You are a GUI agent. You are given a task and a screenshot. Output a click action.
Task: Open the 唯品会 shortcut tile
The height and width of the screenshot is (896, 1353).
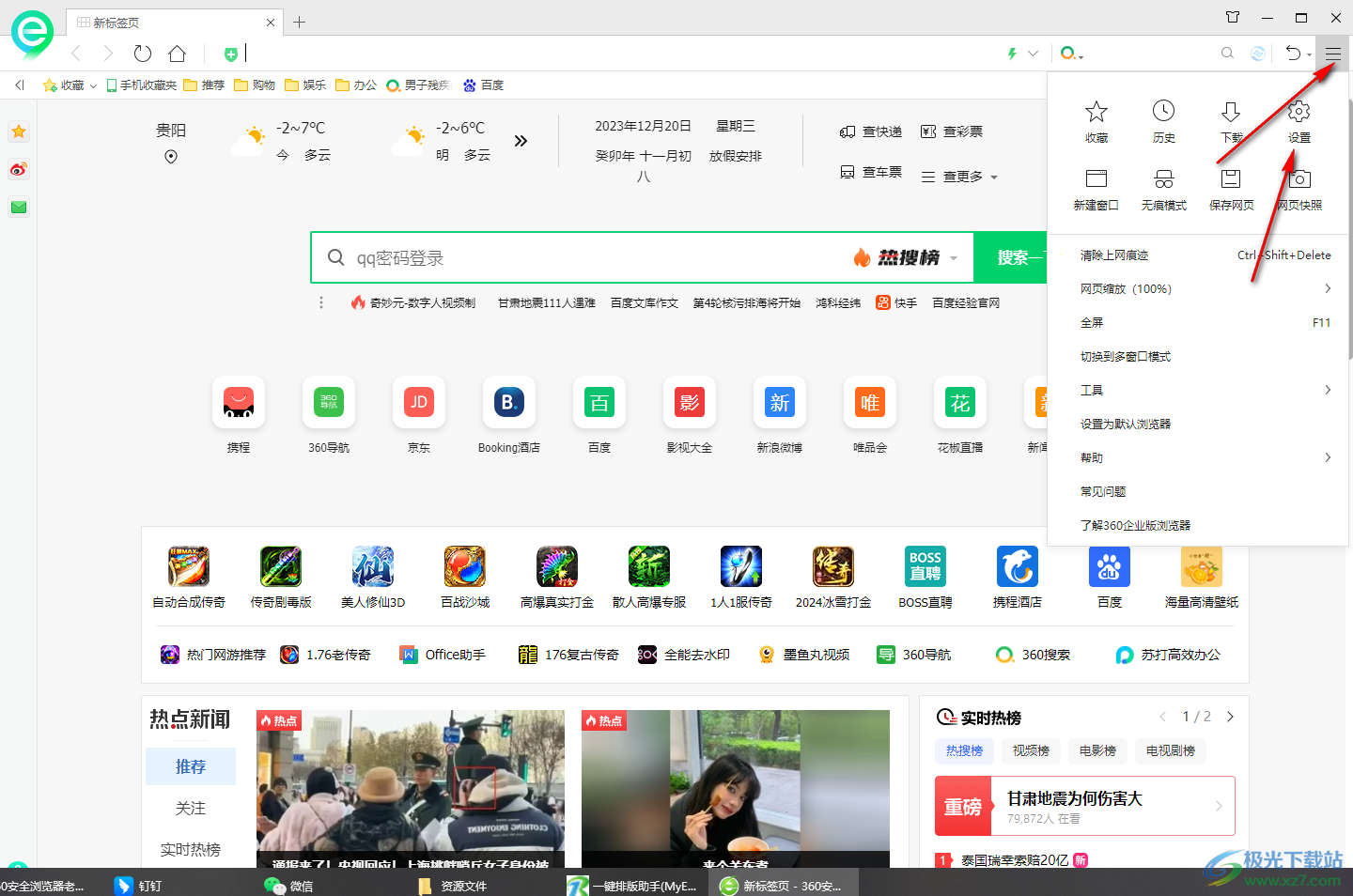(870, 403)
